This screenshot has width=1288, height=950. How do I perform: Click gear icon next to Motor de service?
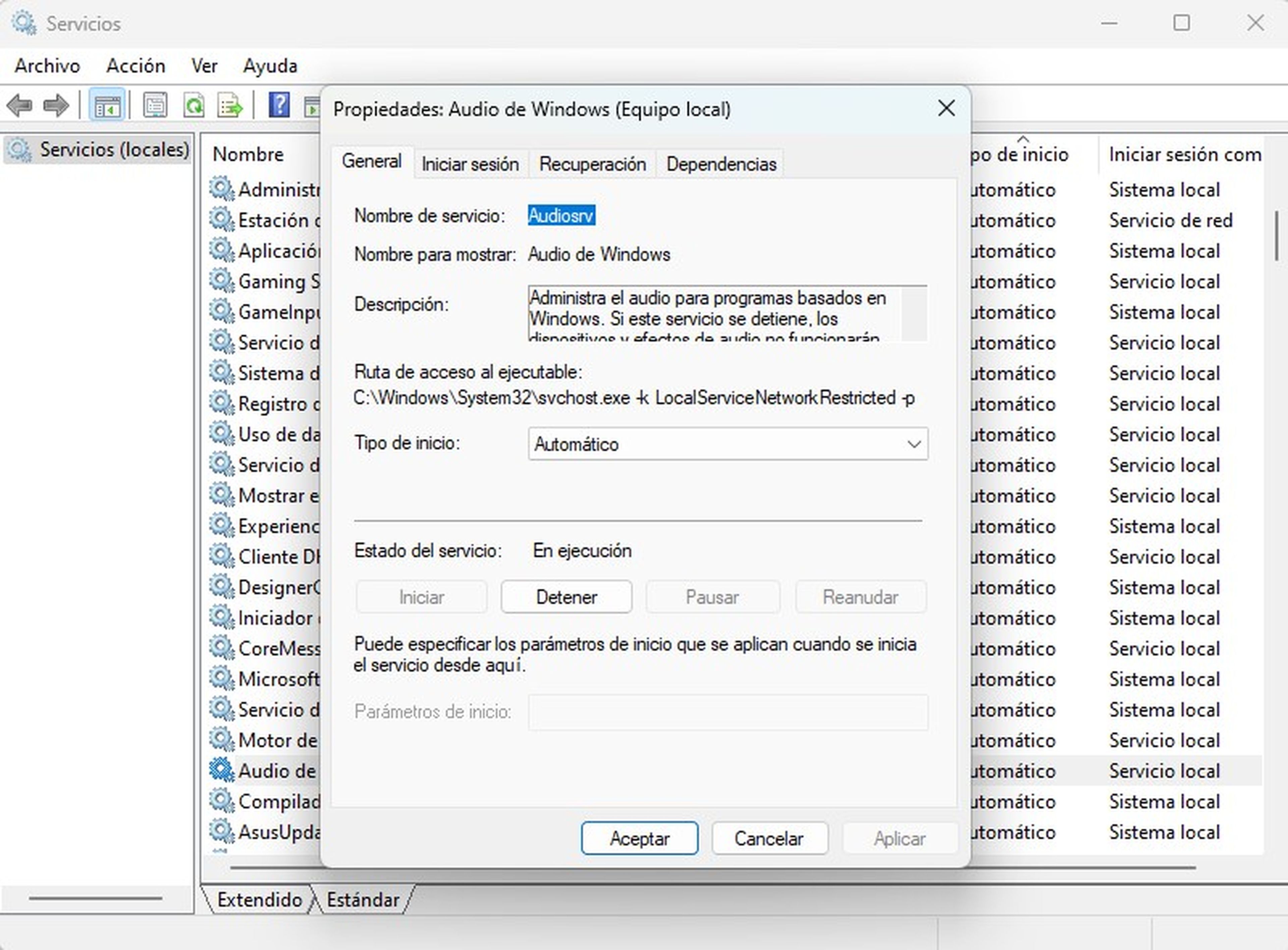click(x=221, y=740)
